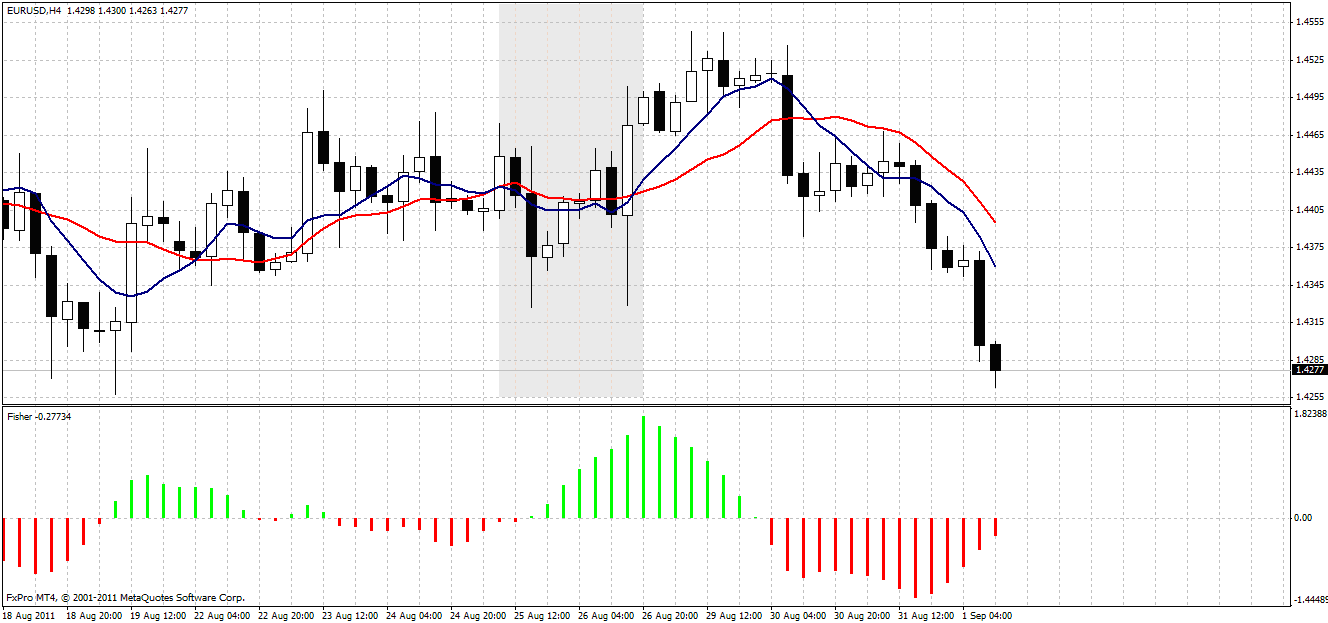1328x623 pixels.
Task: Select the 1.4555 price axis label
Action: coord(1309,21)
